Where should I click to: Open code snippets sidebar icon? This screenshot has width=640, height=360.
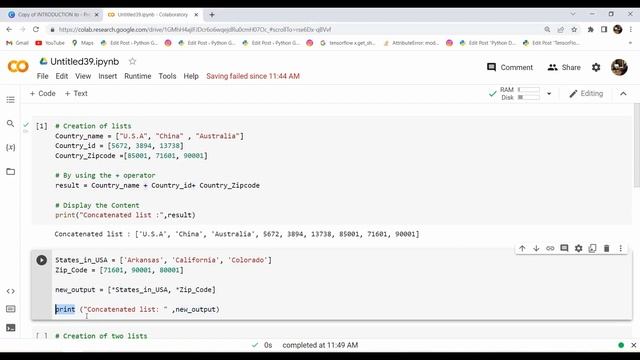11,291
